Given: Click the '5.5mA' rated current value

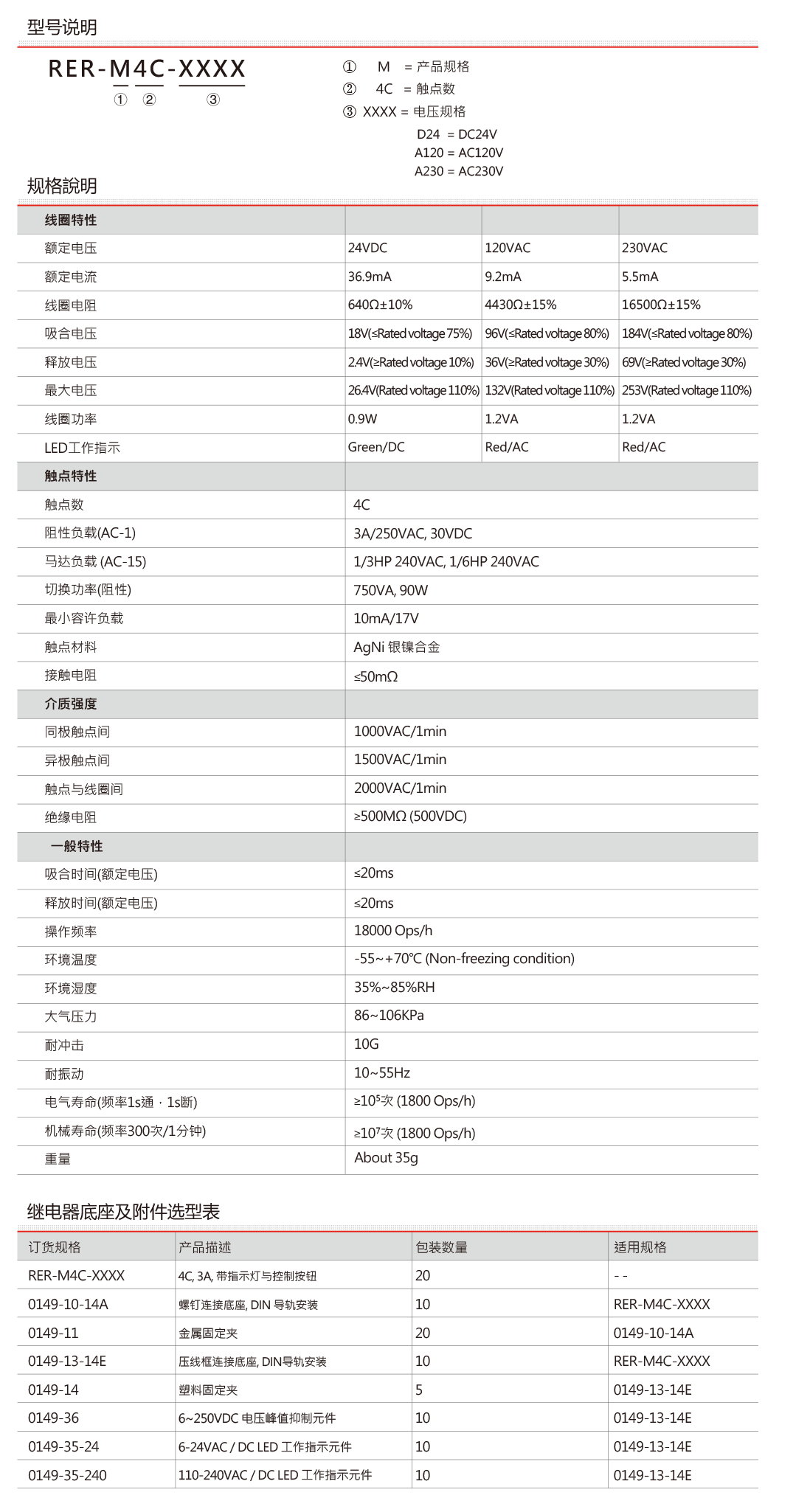Looking at the screenshot, I should click(x=640, y=277).
